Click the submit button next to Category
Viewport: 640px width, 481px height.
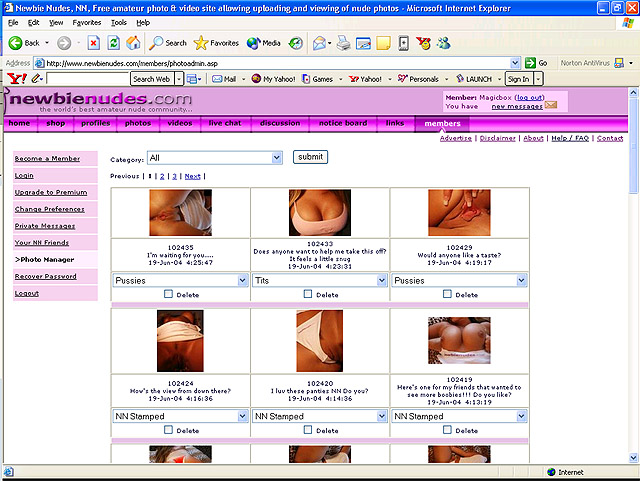pos(310,157)
